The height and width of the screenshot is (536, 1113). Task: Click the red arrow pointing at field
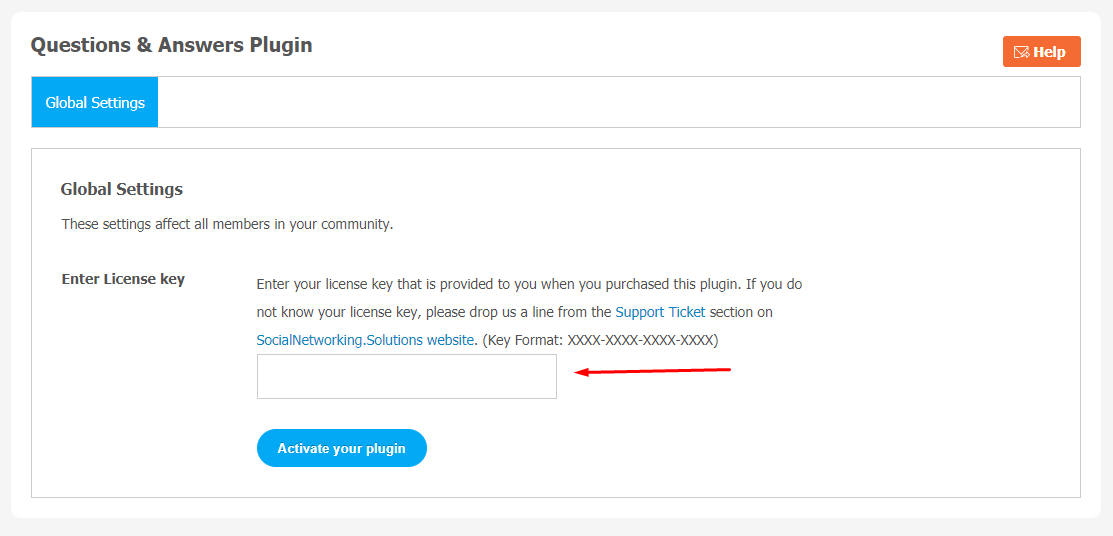click(x=652, y=371)
